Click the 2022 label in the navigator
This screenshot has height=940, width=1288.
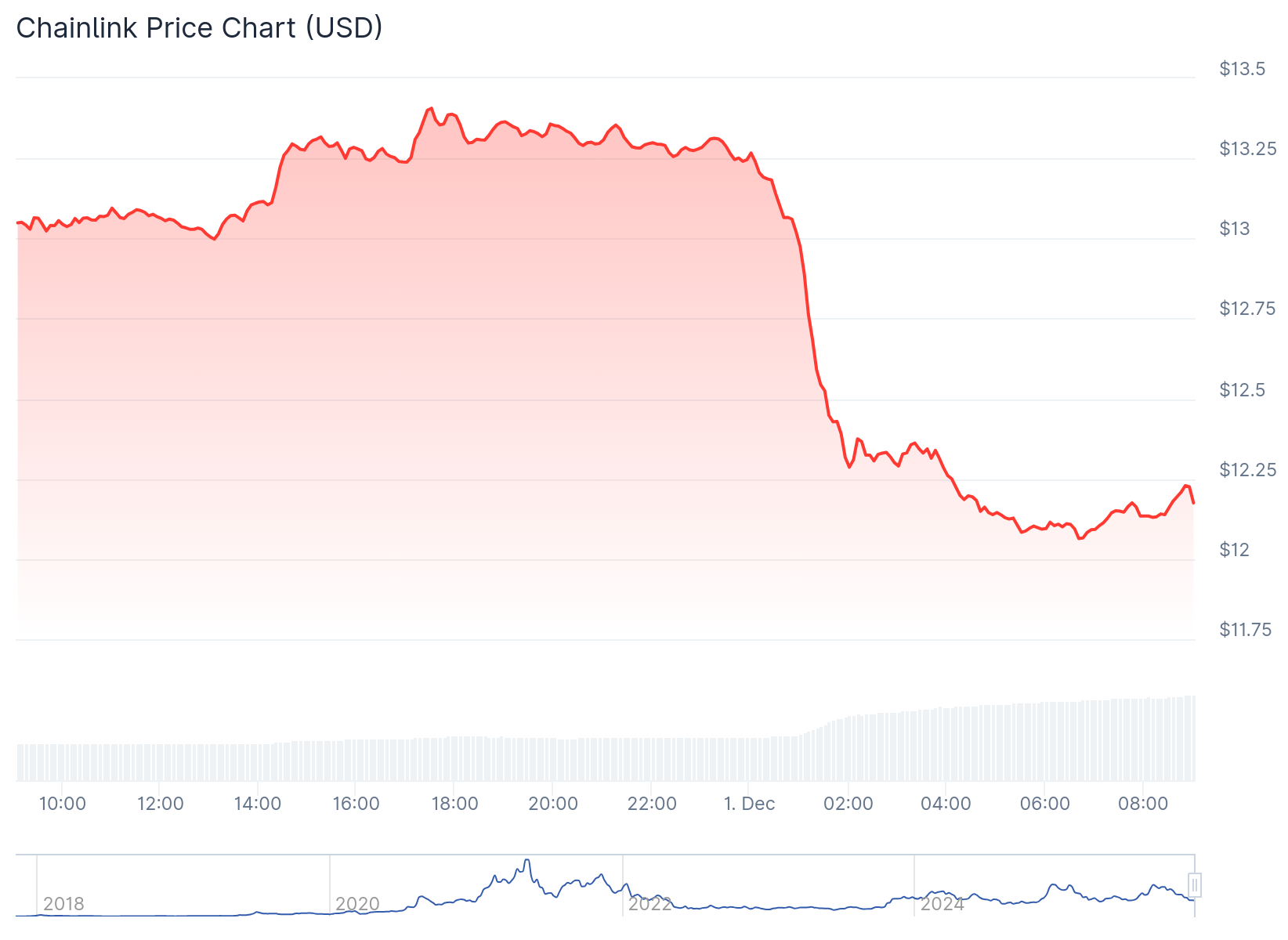pyautogui.click(x=650, y=904)
